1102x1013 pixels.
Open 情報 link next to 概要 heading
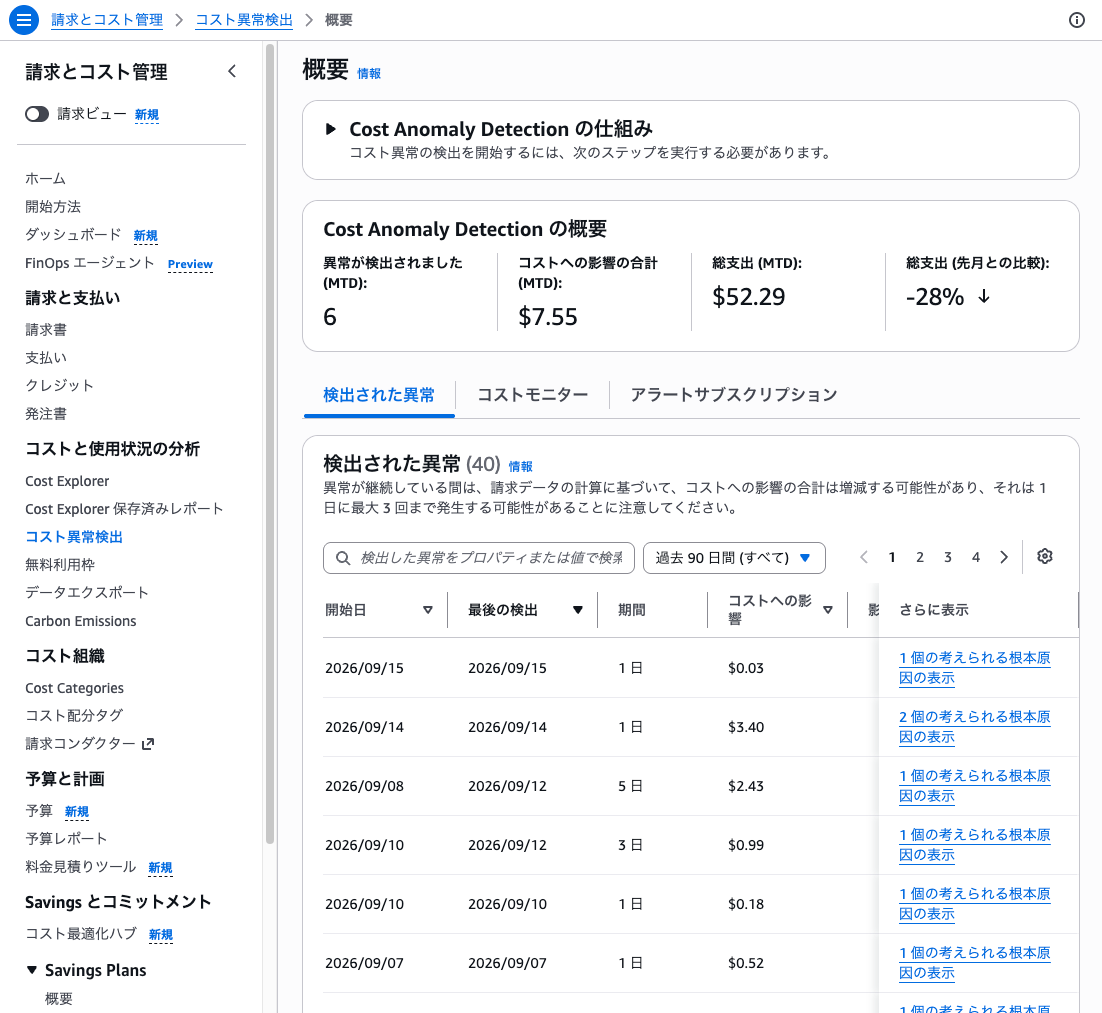pyautogui.click(x=369, y=74)
